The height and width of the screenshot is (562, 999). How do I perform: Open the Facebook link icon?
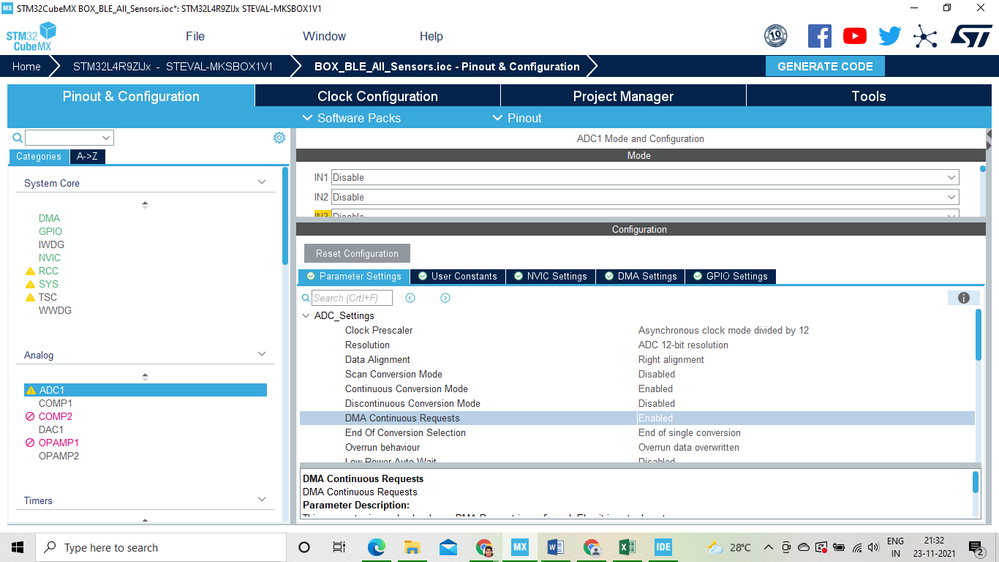point(819,36)
